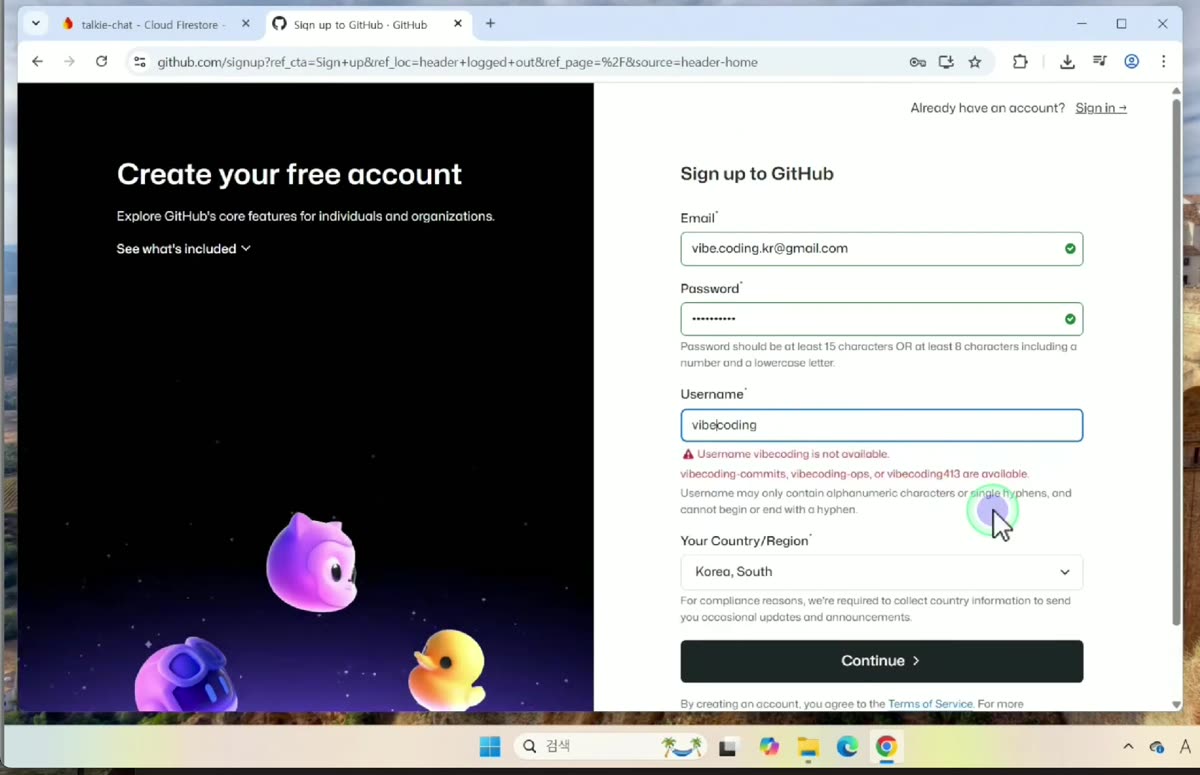Viewport: 1200px width, 775px height.
Task: Launch Copilot from the taskbar
Action: (x=769, y=747)
